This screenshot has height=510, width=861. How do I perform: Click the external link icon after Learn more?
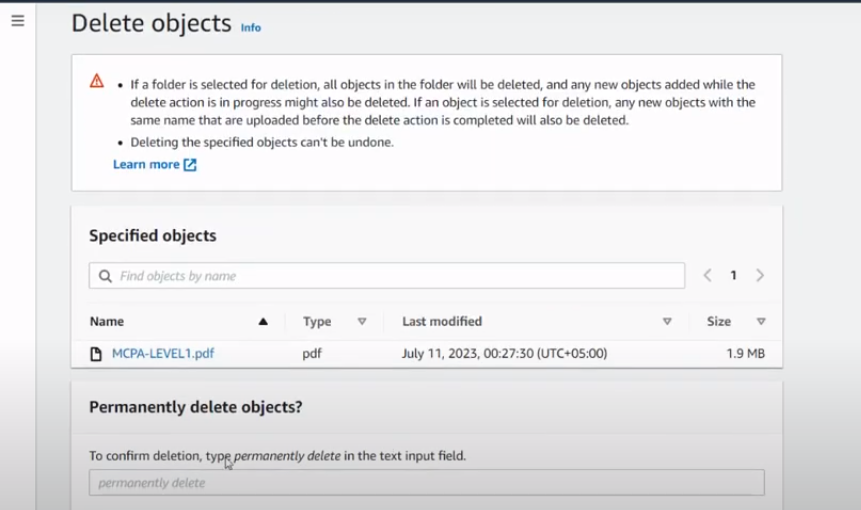(x=190, y=165)
